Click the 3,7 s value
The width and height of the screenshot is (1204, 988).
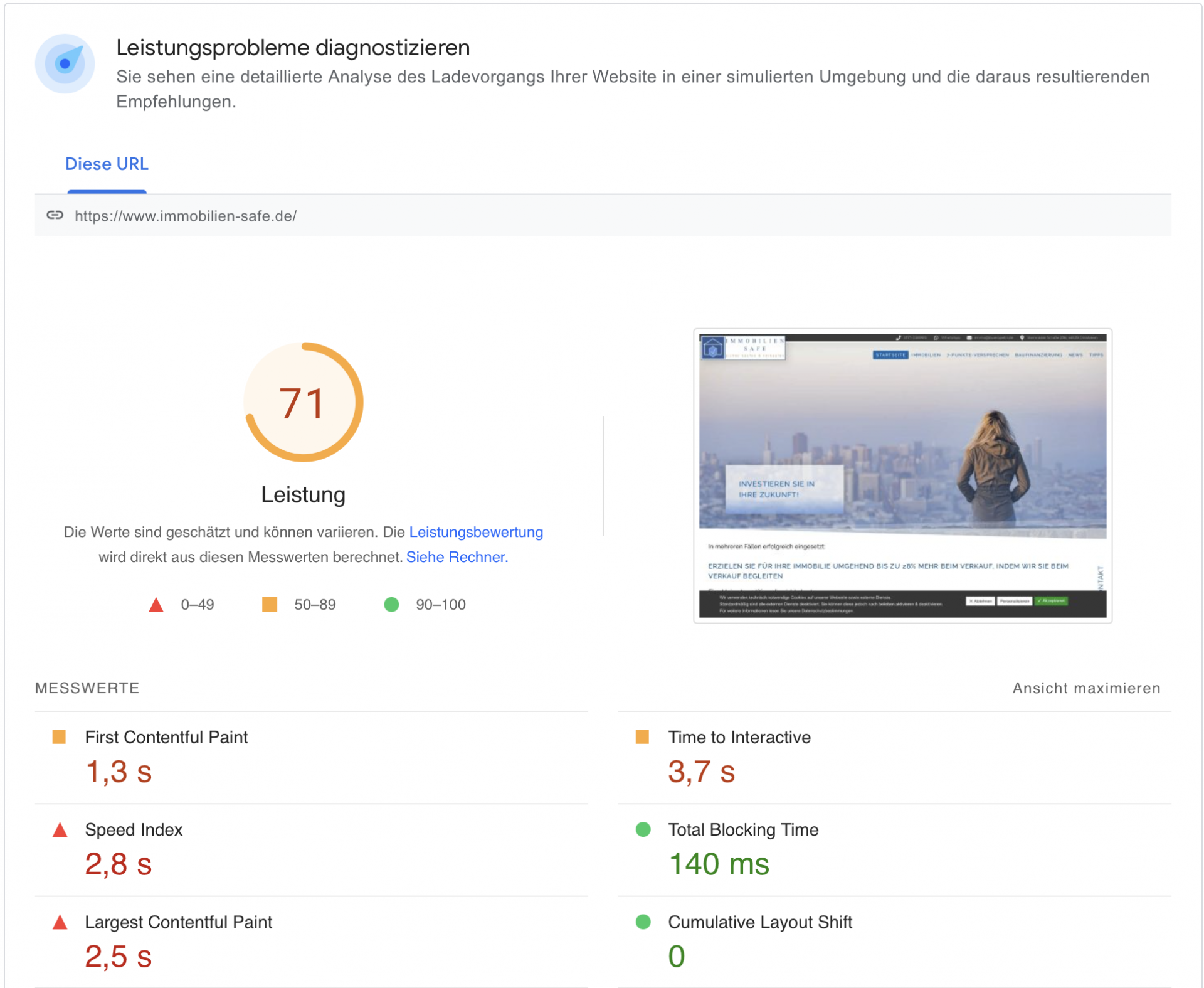click(x=701, y=772)
